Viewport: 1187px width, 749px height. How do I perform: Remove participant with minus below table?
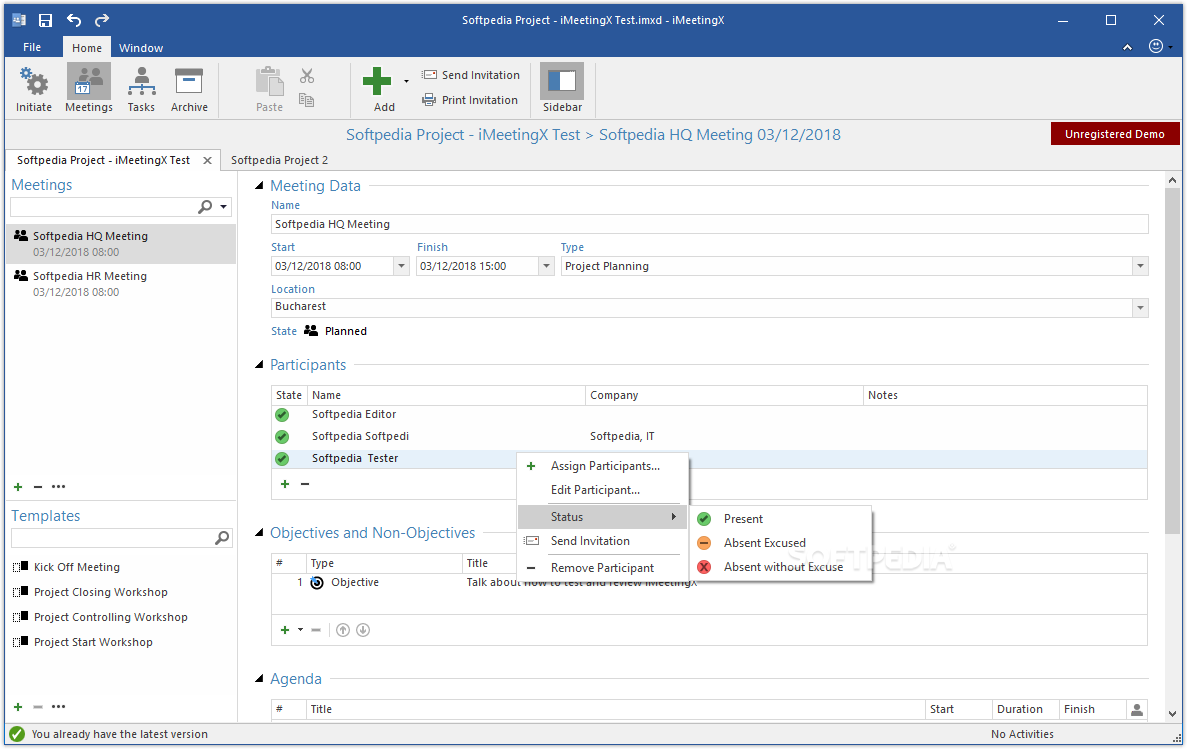pyautogui.click(x=305, y=484)
